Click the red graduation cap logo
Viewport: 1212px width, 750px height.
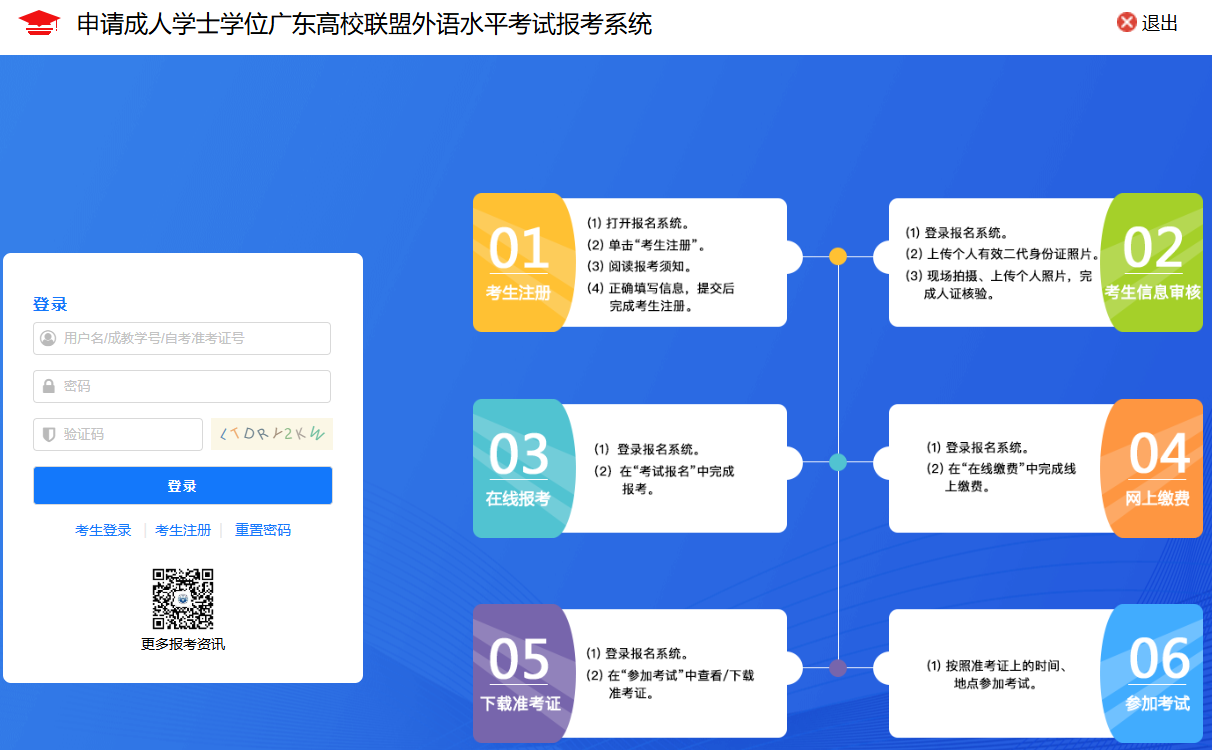pos(39,23)
